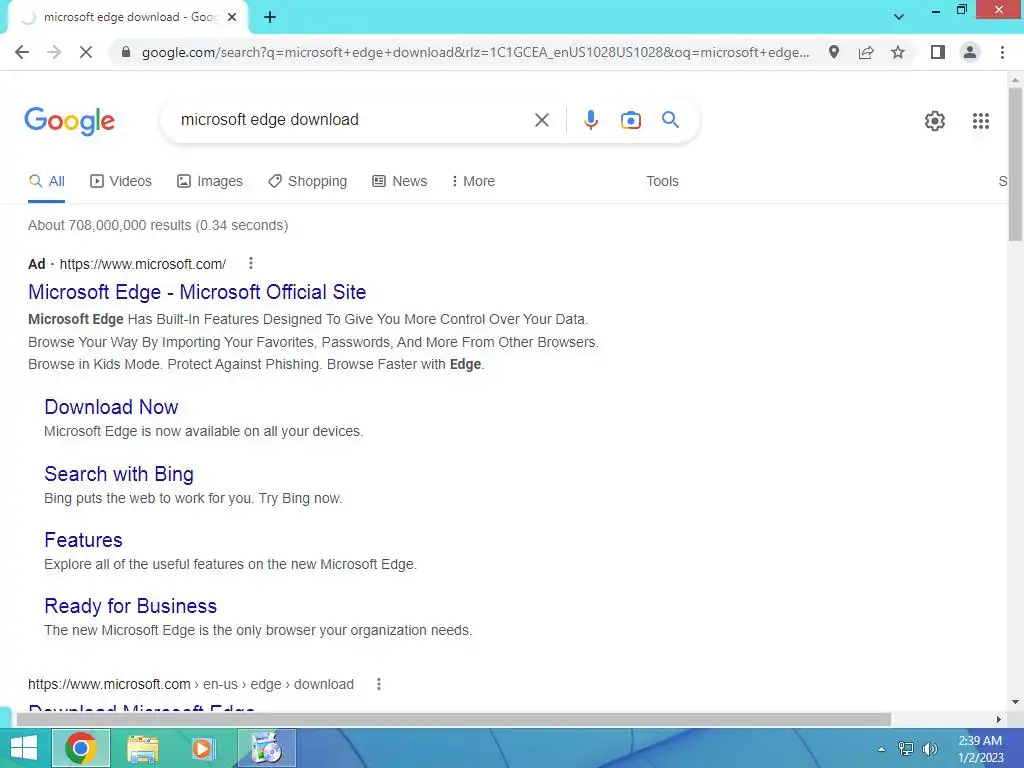The width and height of the screenshot is (1024, 768).
Task: Open the Search with Bing sitelink
Action: [x=119, y=474]
